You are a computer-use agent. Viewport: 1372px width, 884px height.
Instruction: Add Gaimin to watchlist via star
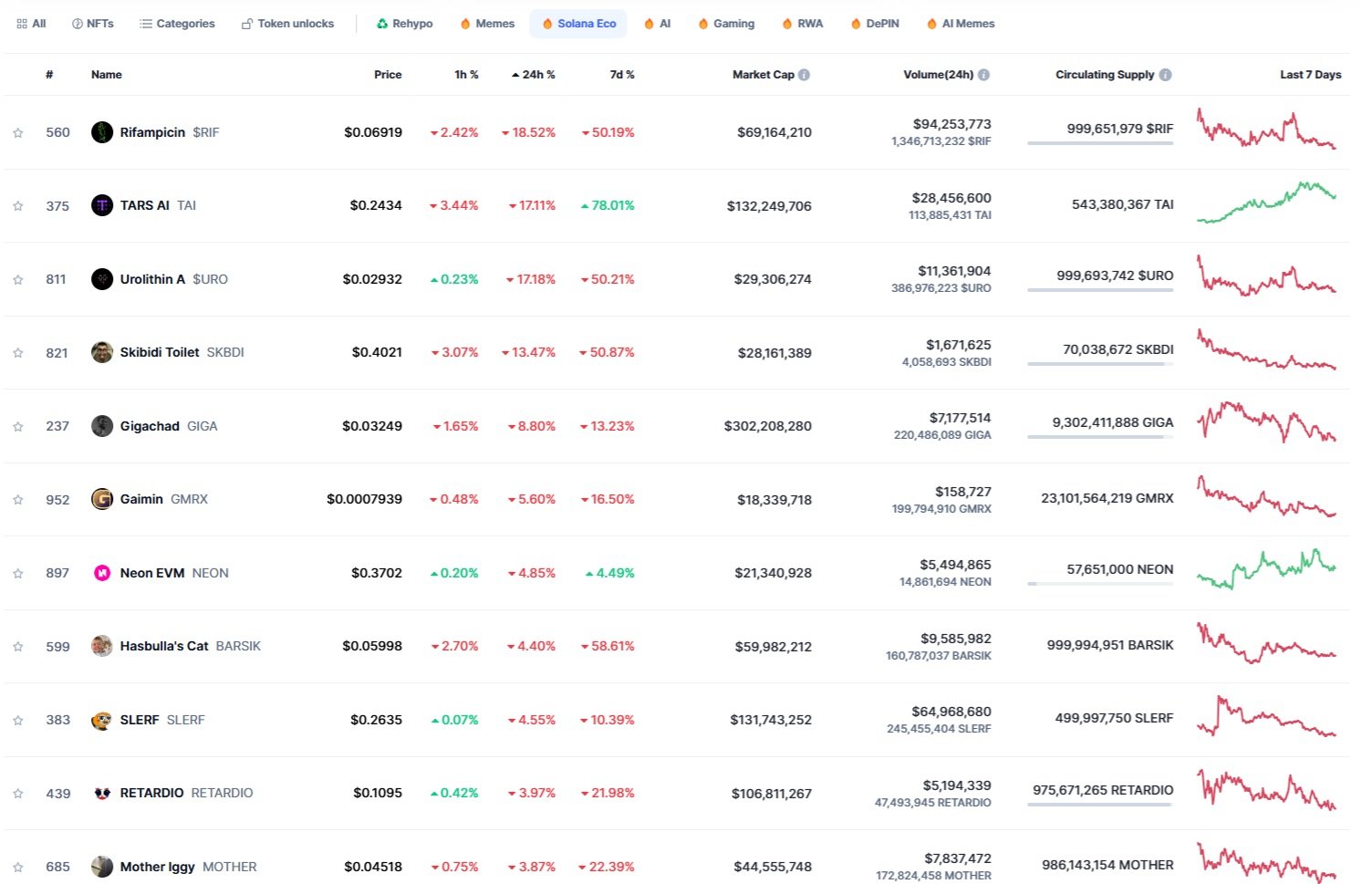[x=18, y=500]
